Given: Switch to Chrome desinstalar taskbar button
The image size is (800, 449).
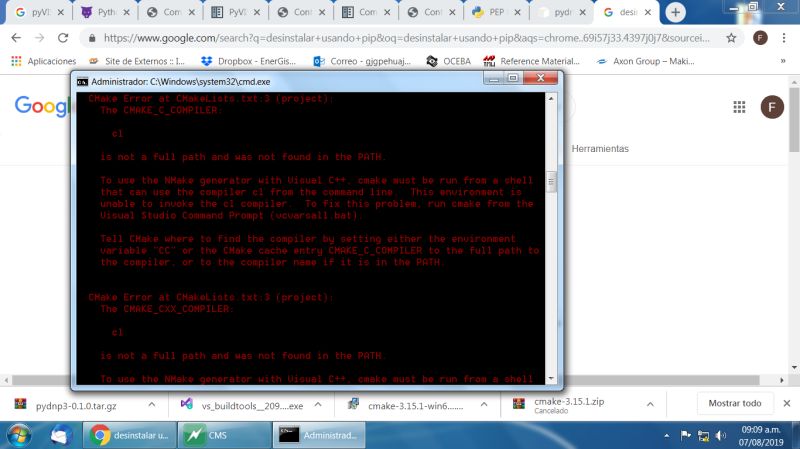Looking at the screenshot, I should click(130, 435).
